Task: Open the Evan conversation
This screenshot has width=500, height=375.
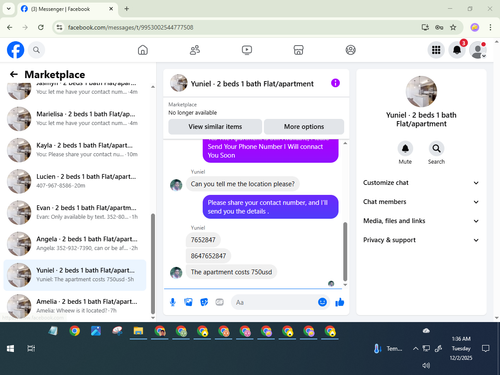Action: pos(75,212)
